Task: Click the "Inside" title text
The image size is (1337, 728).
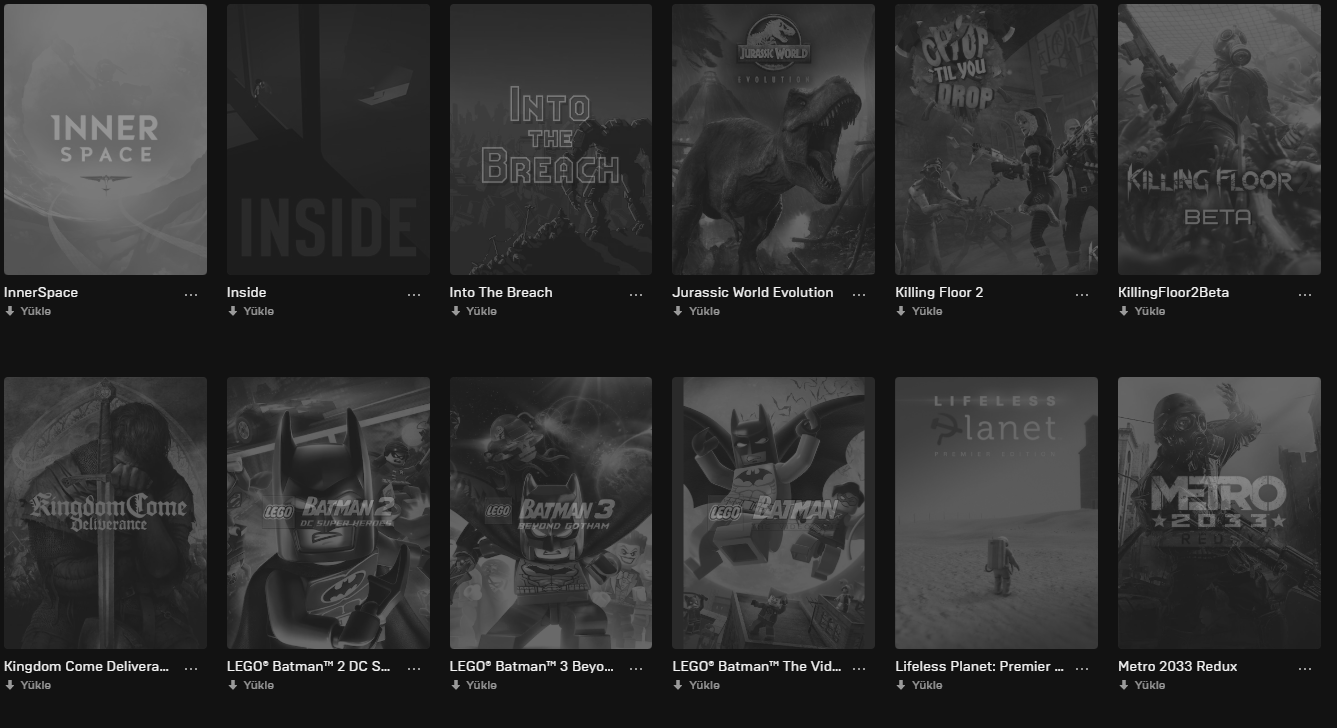Action: click(x=247, y=293)
